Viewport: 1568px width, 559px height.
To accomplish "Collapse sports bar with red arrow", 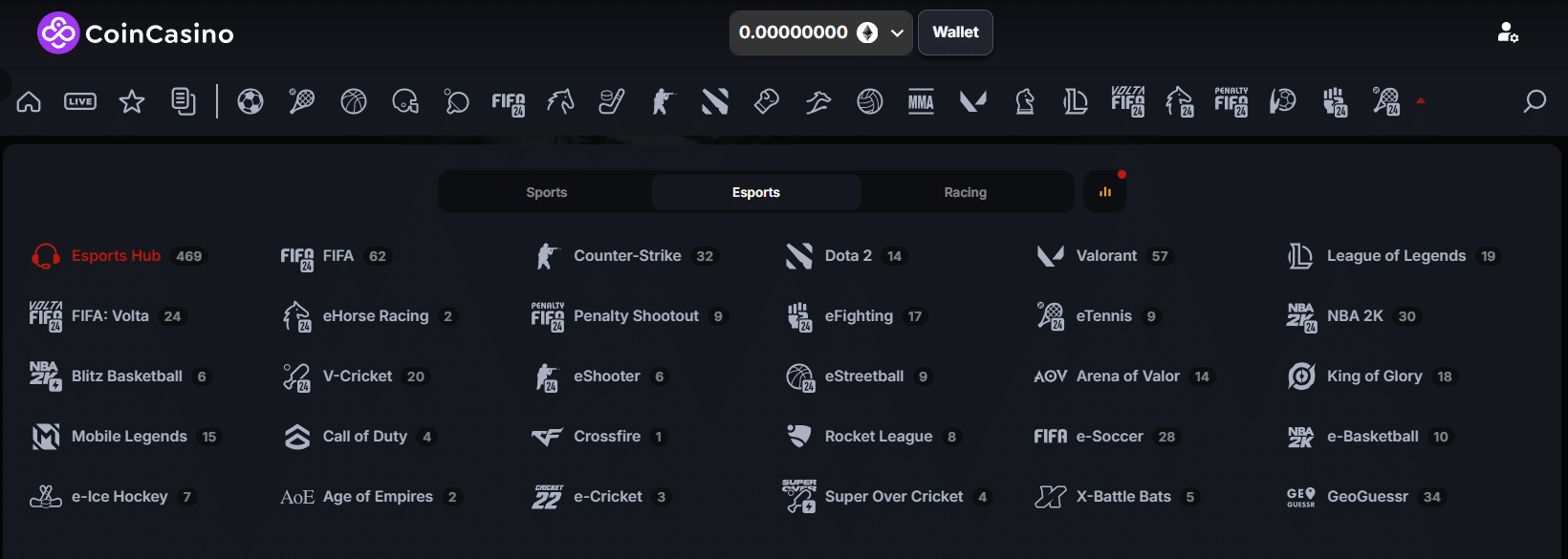I will click(1421, 100).
